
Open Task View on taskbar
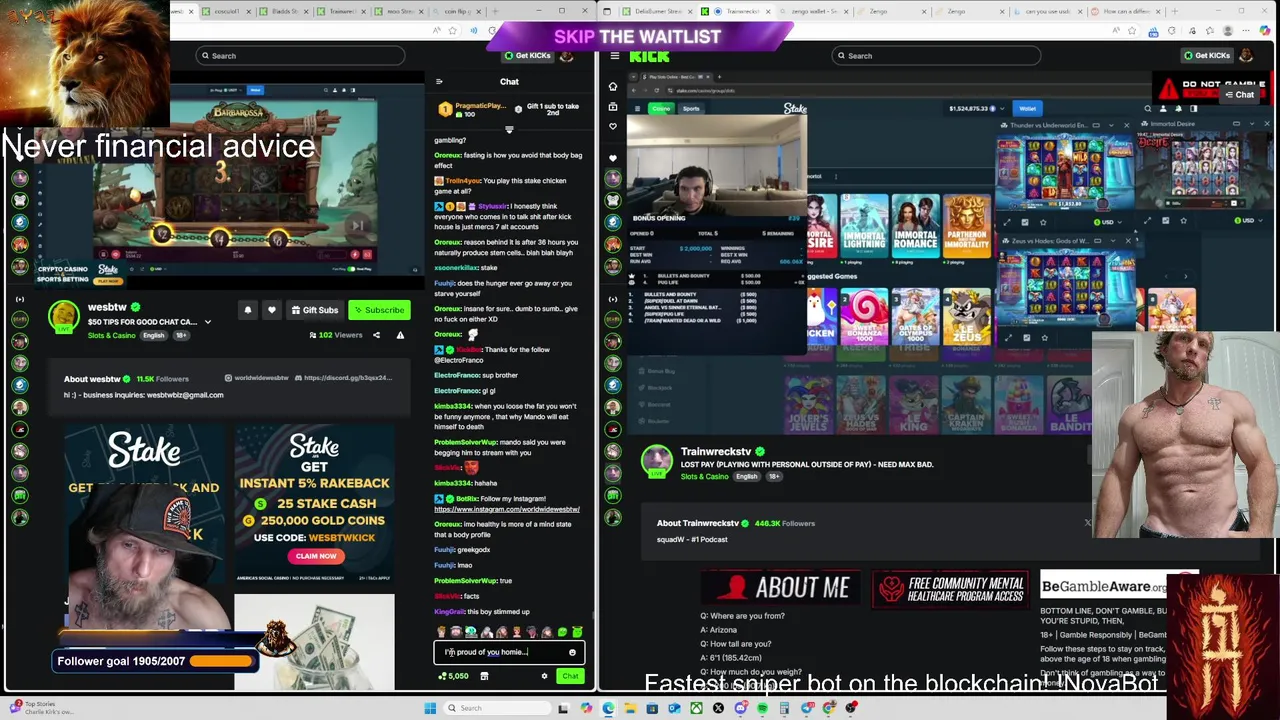(x=564, y=708)
